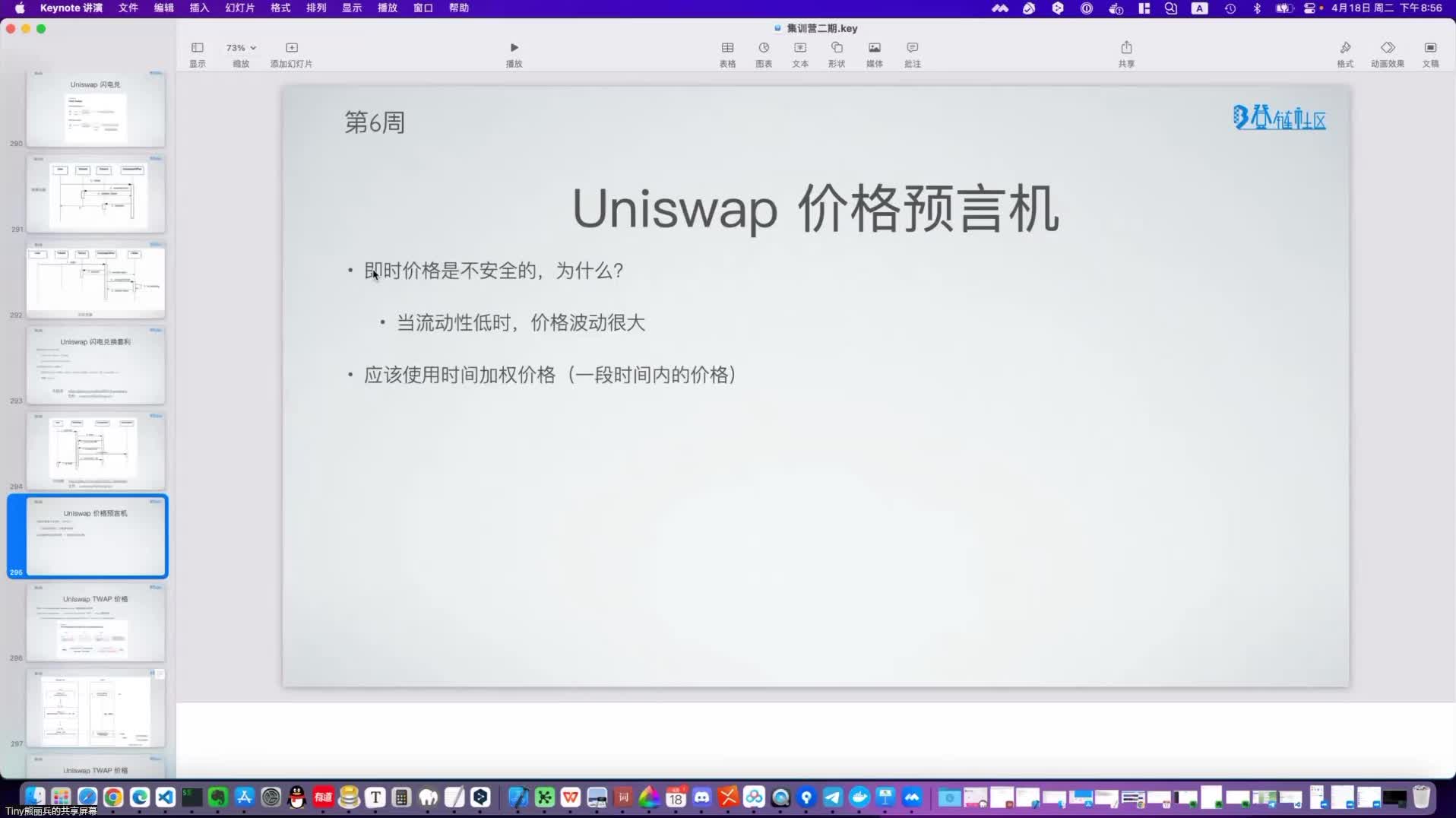Open Telegram from the Dock
1456x818 pixels.
833,797
